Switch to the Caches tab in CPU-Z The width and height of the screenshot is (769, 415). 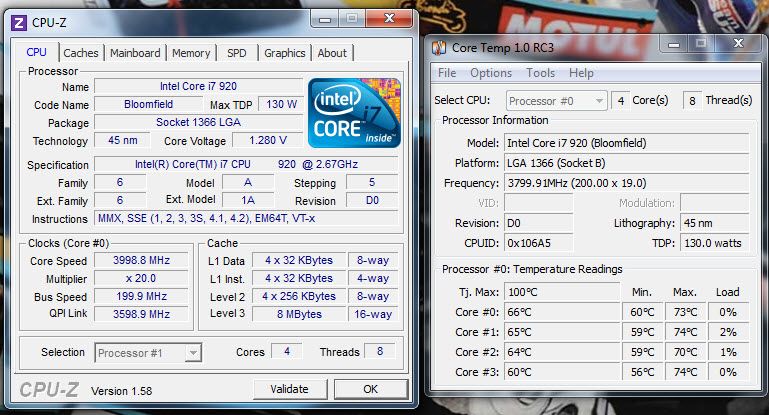tap(80, 53)
